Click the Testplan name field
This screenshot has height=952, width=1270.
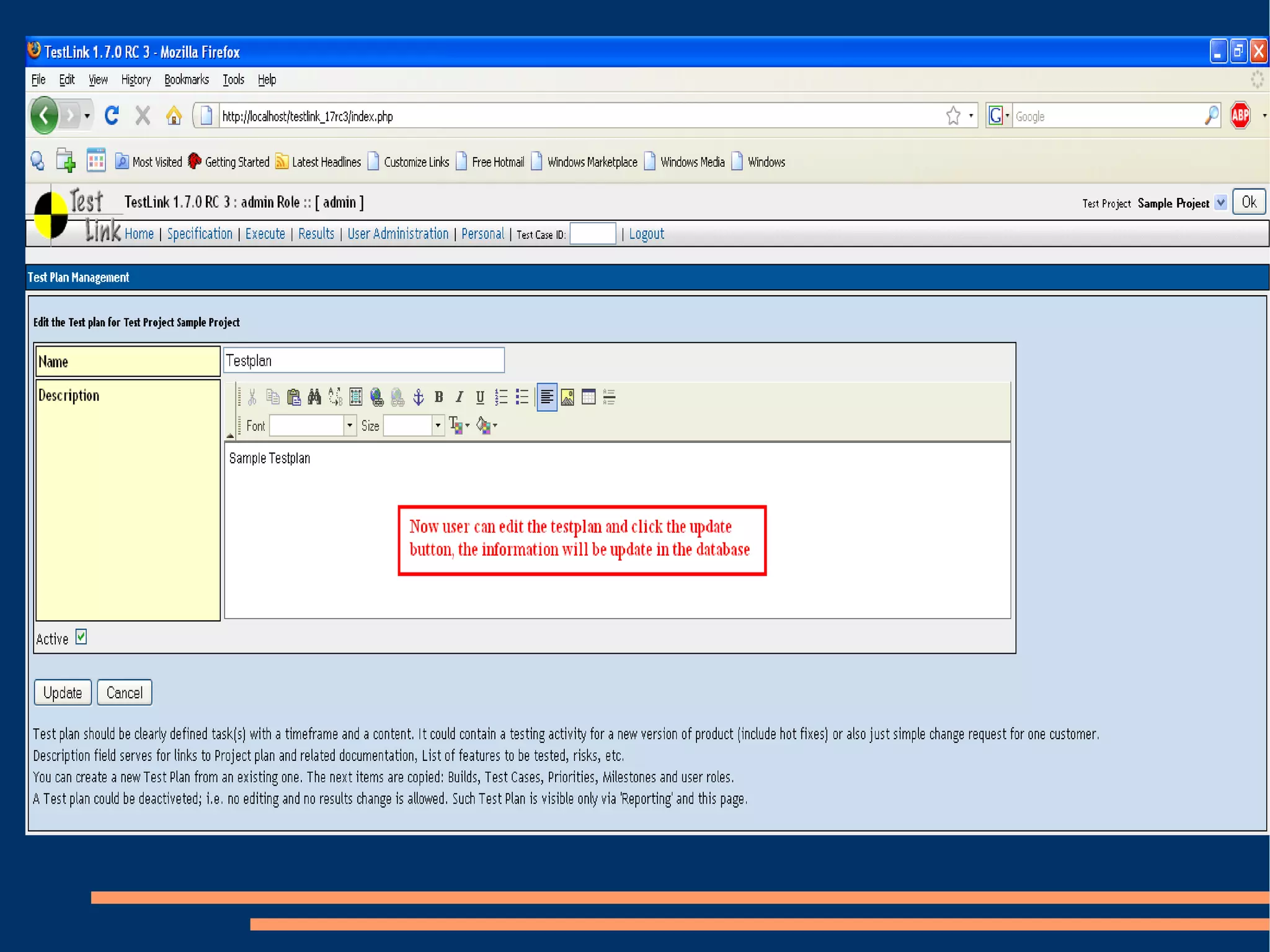(x=364, y=360)
